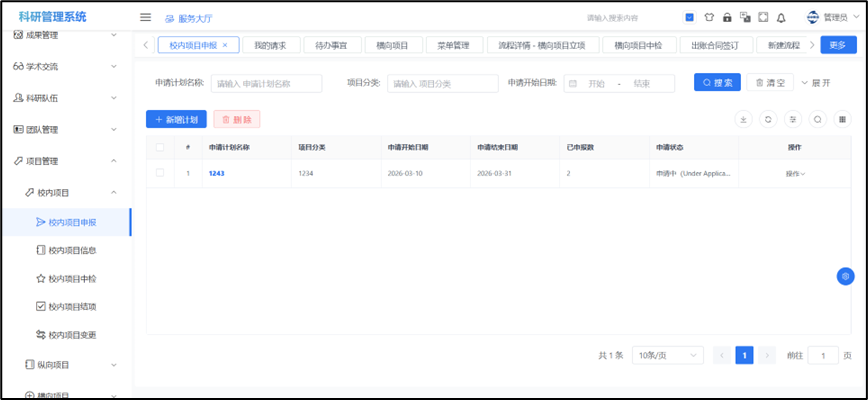
Task: Expand the 操作 dropdown in row 1
Action: pos(795,174)
